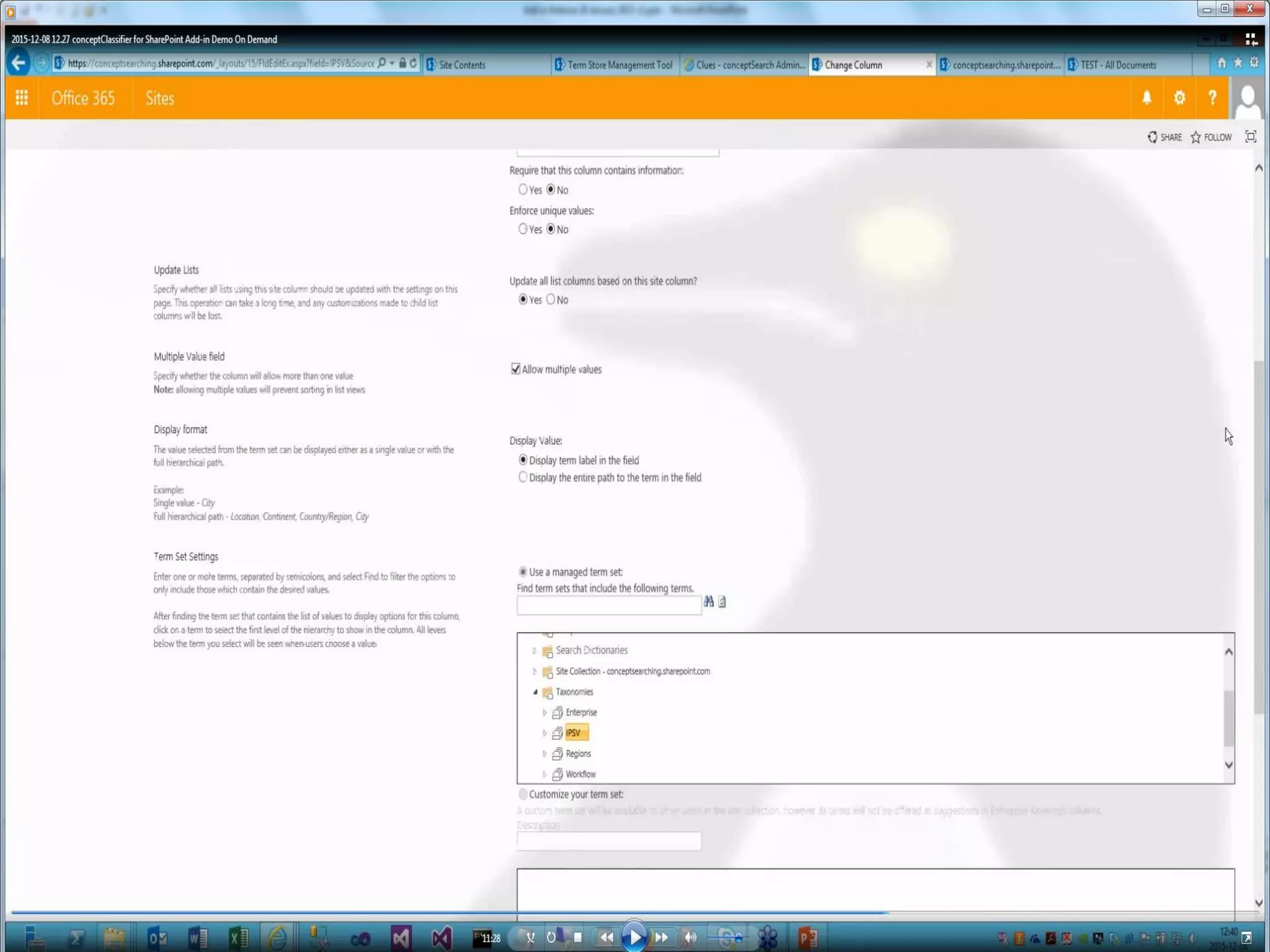Screen dimensions: 1270x952
Task: Click the reset term filter icon
Action: (x=722, y=601)
